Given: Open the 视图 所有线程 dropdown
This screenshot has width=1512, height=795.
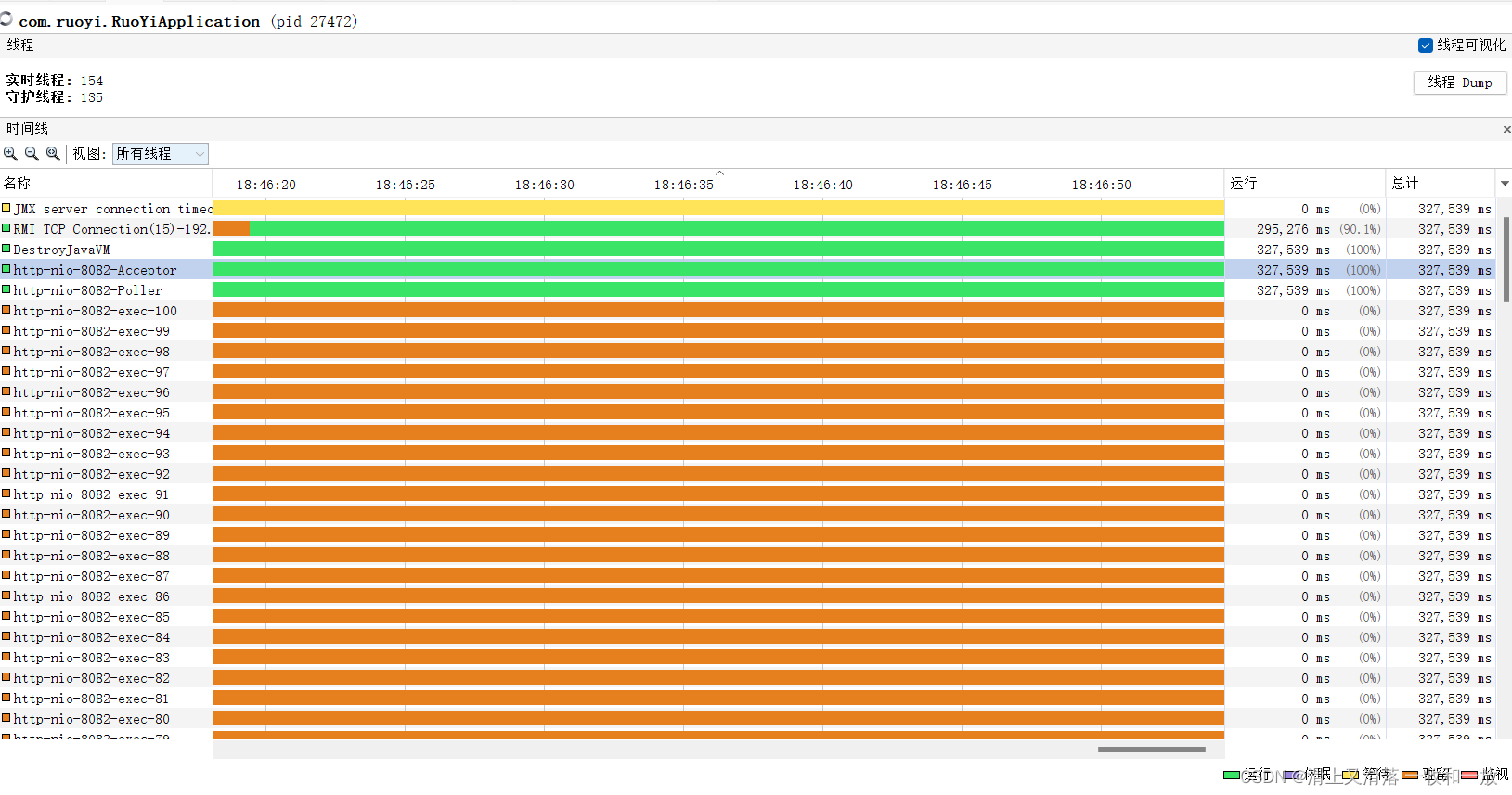Looking at the screenshot, I should click(161, 154).
